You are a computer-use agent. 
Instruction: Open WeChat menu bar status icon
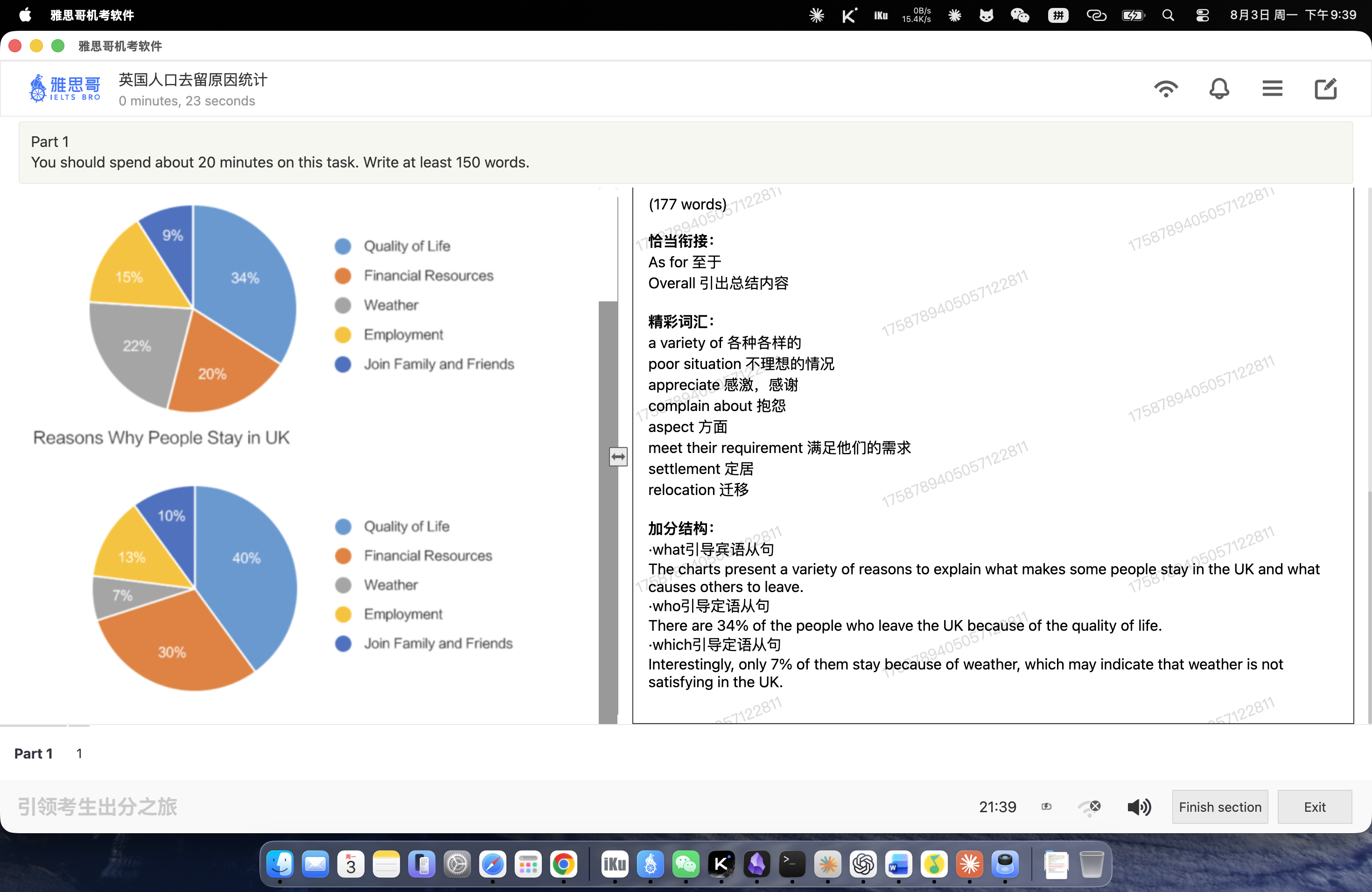pos(1020,15)
